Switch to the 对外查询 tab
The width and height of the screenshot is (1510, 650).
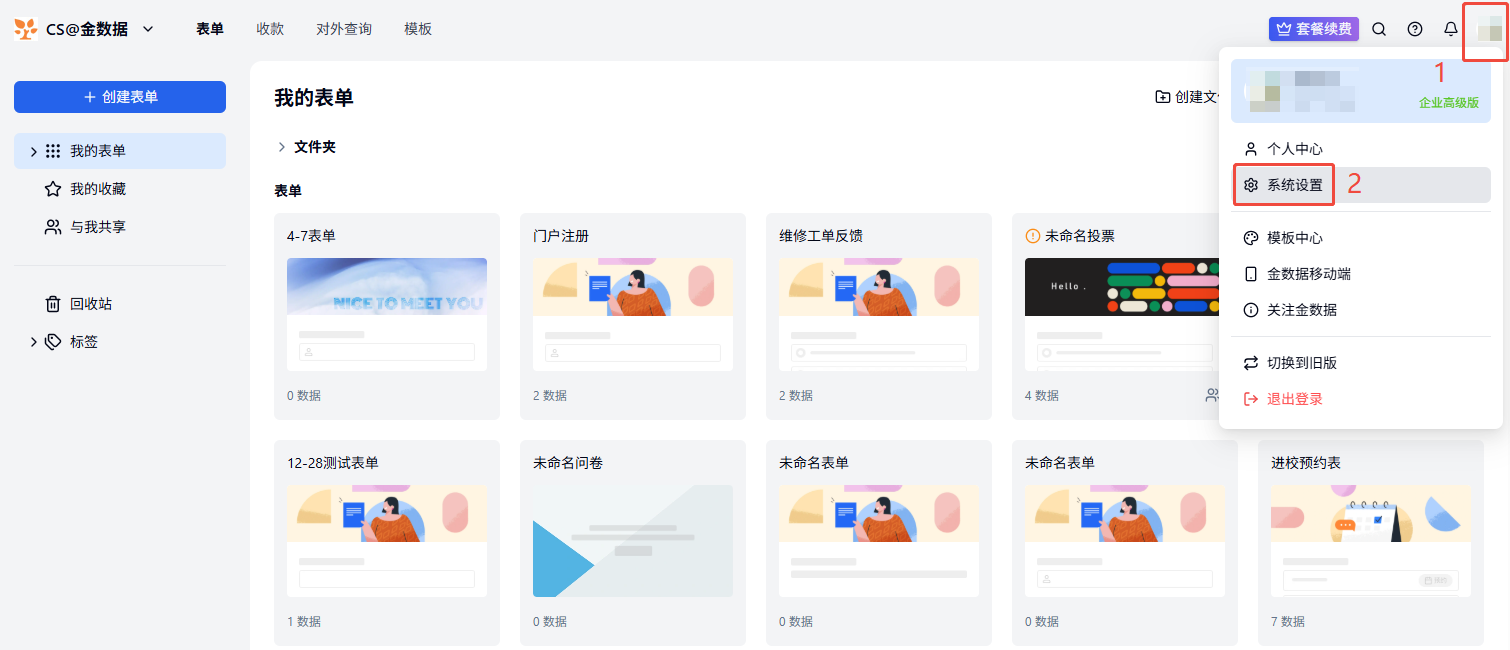pos(344,29)
